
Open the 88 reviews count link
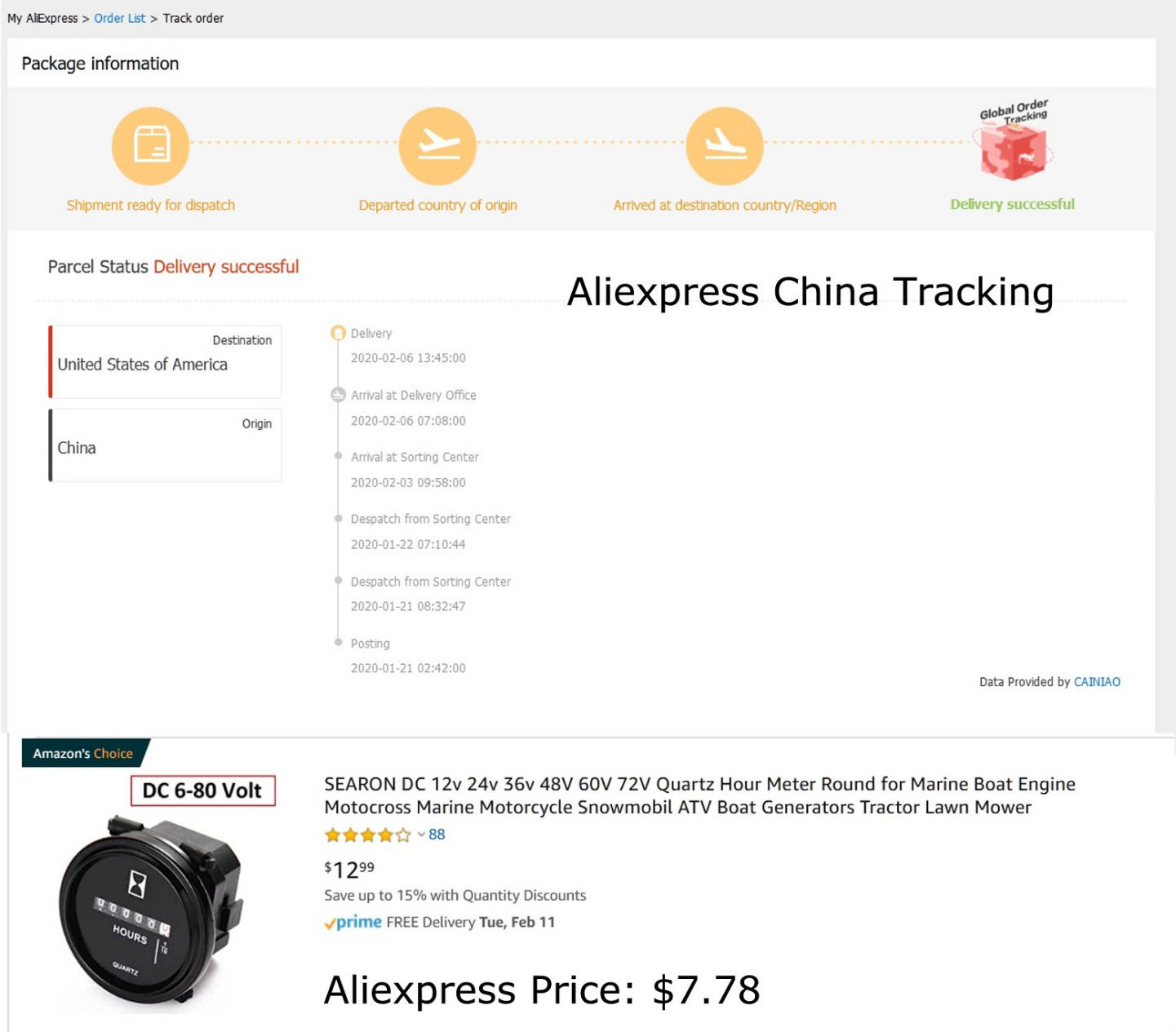pos(437,835)
